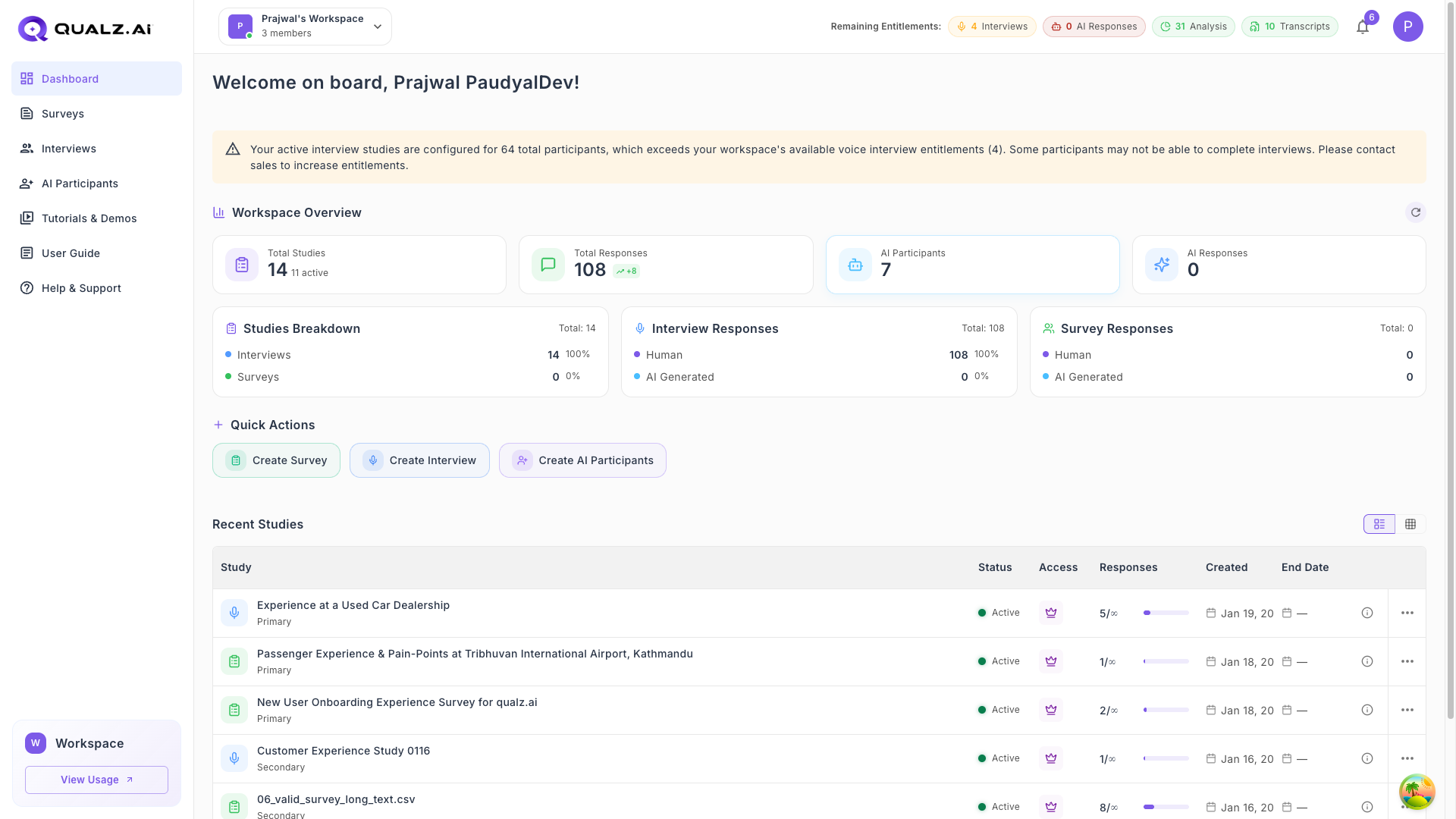Click the response progress bar for the Used Car Dealership study
This screenshot has height=819, width=1456.
(x=1166, y=613)
